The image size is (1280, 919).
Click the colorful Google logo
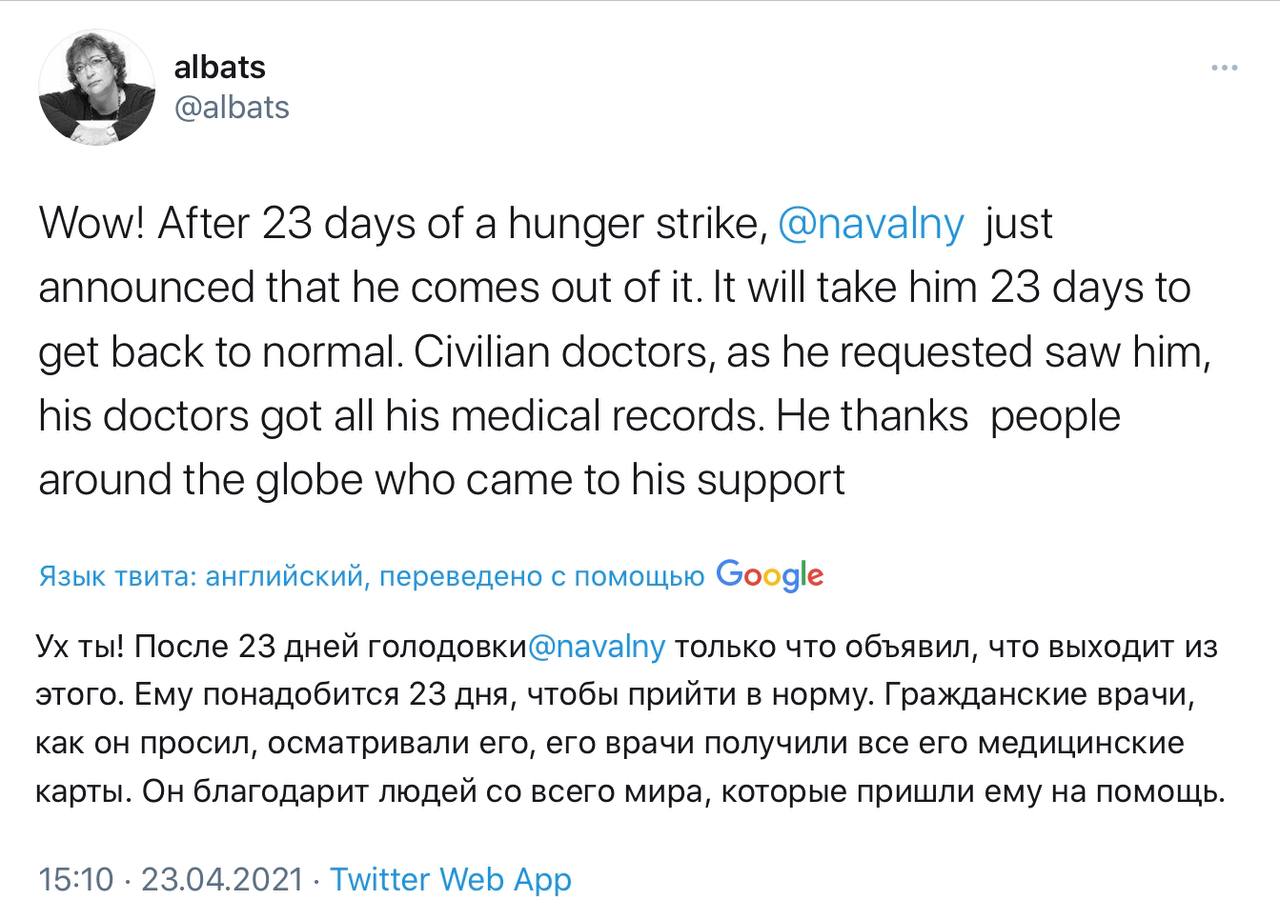click(x=770, y=574)
